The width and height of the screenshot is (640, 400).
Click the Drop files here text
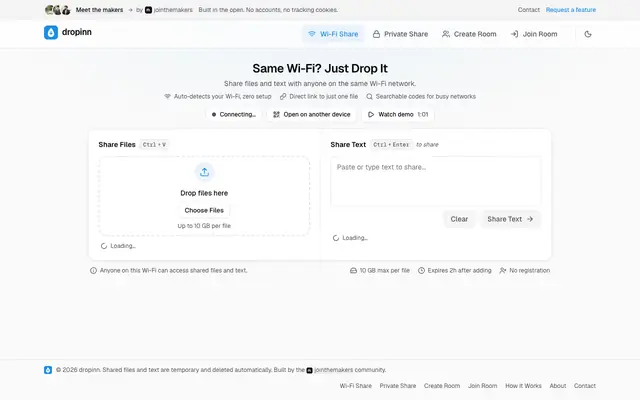click(x=204, y=193)
